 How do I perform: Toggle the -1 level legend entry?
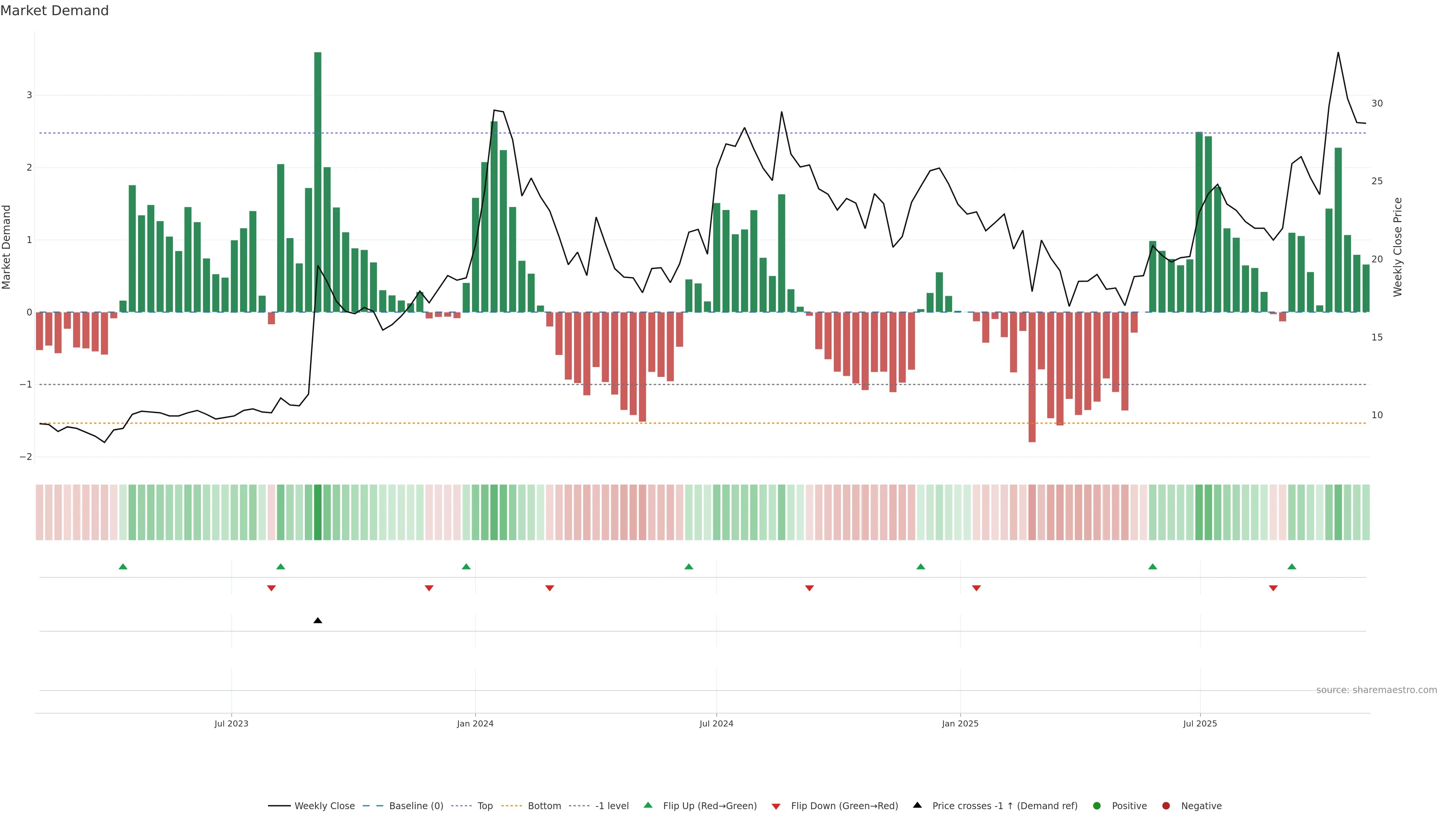612,805
